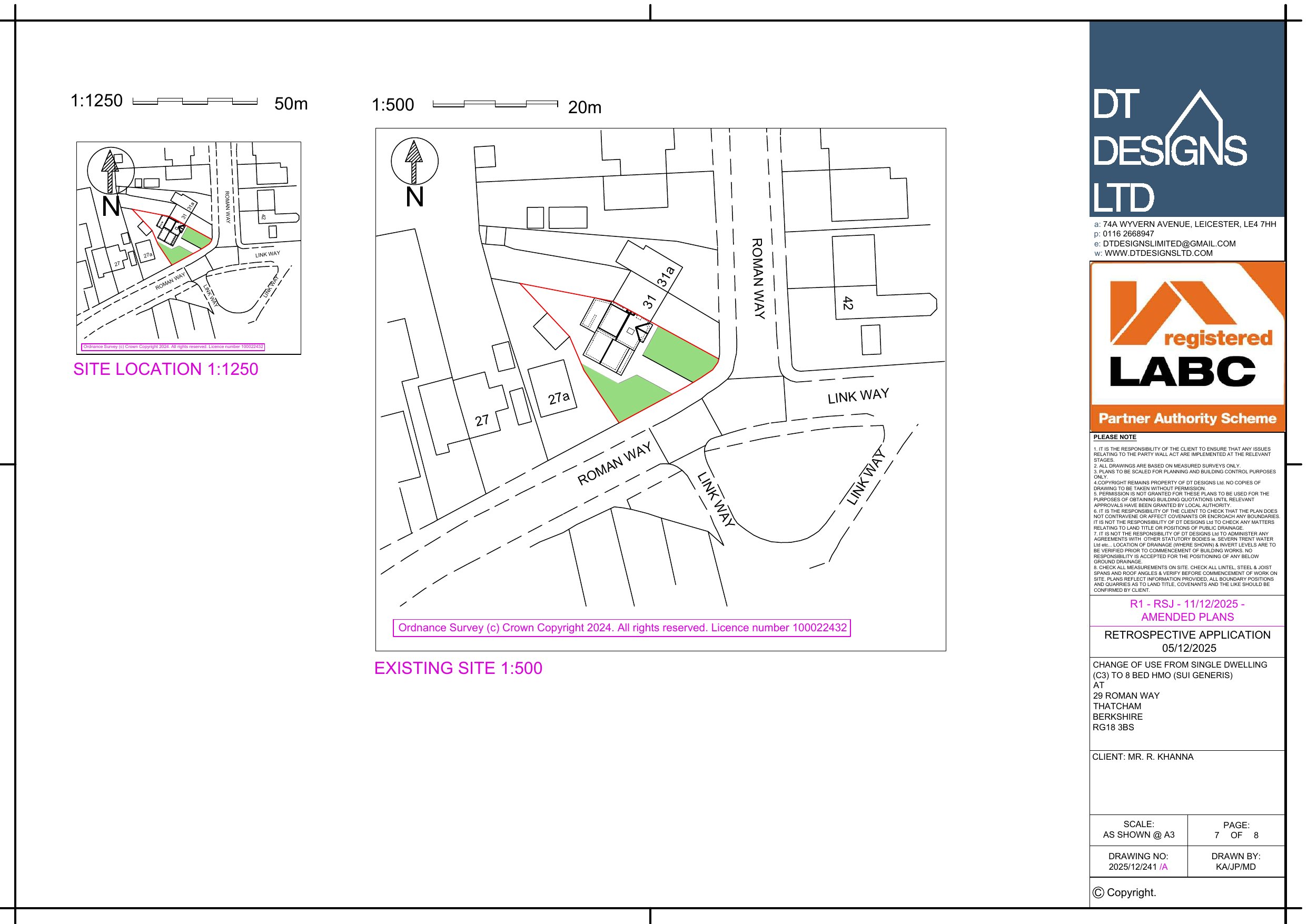Click the copyright symbol in the title block
Screen dimensions: 1307x924
tap(1098, 893)
